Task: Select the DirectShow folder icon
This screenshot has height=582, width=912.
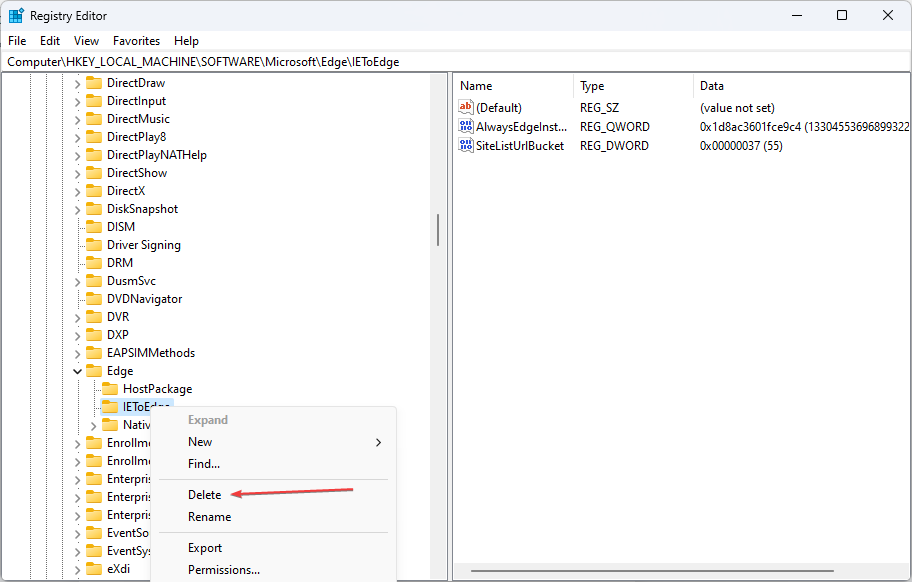Action: [x=94, y=173]
